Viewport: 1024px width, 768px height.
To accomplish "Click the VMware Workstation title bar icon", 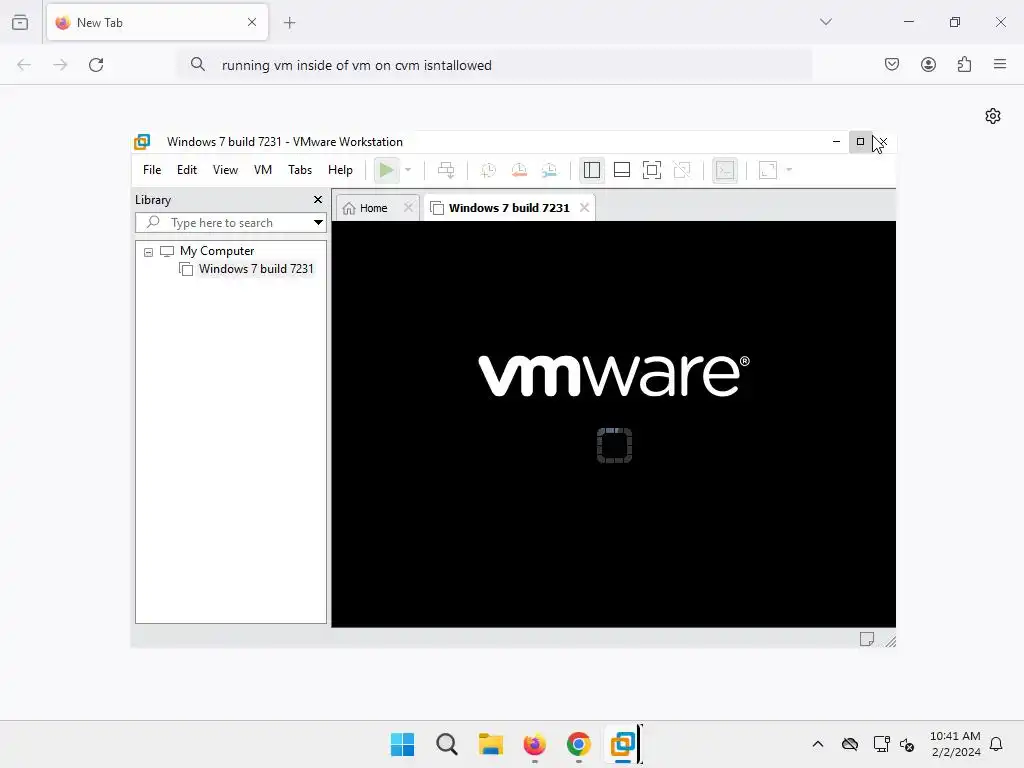I will click(142, 142).
